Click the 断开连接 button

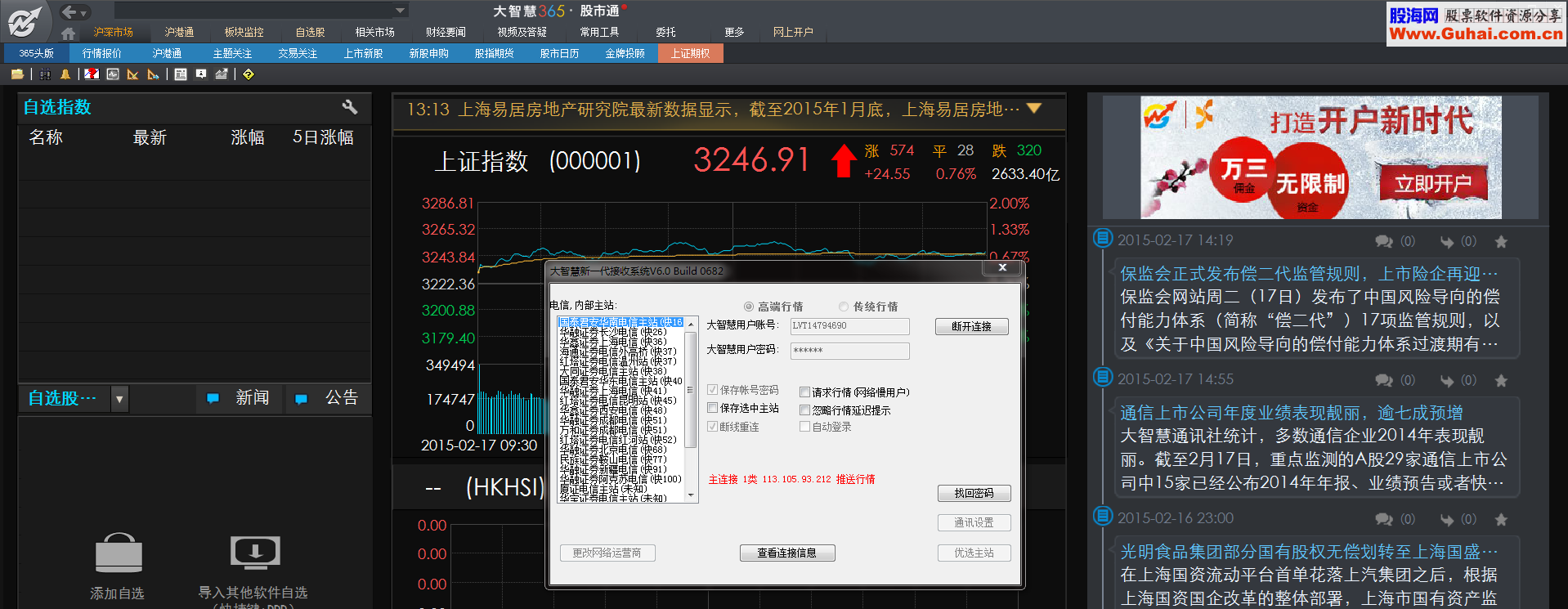(971, 326)
